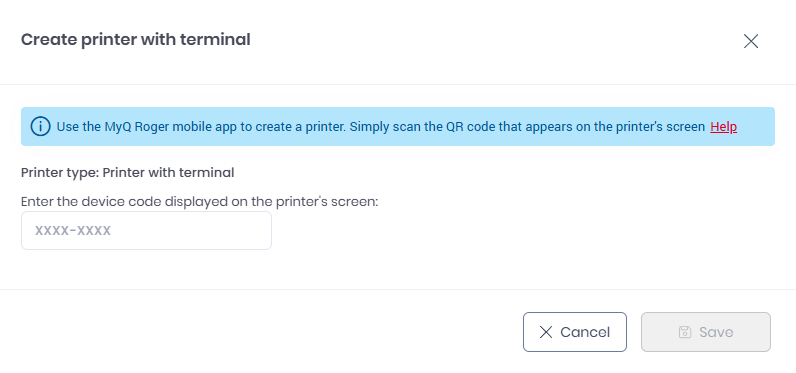Click the info circle icon in banner

[41, 126]
